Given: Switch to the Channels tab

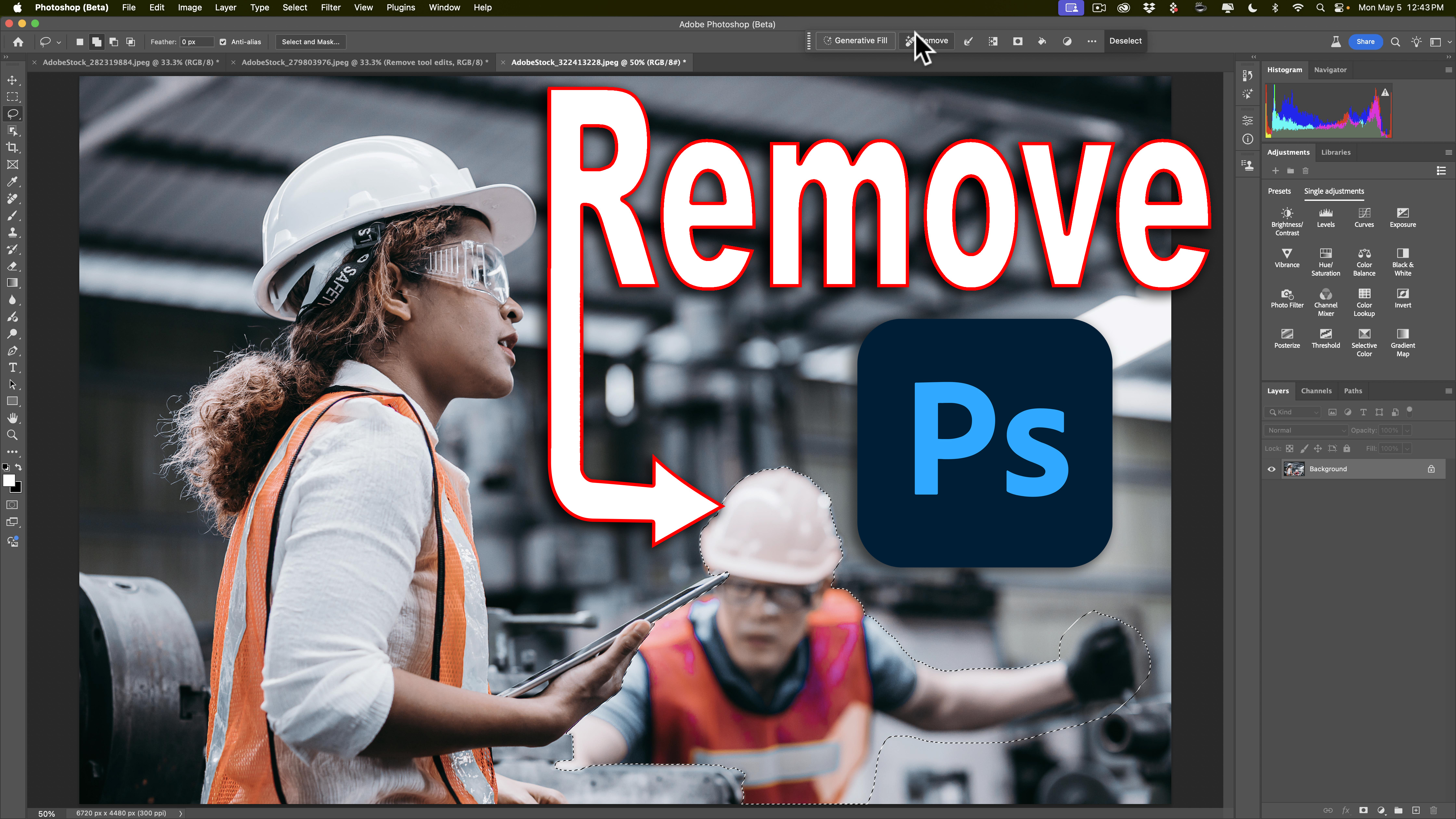Looking at the screenshot, I should 1316,391.
